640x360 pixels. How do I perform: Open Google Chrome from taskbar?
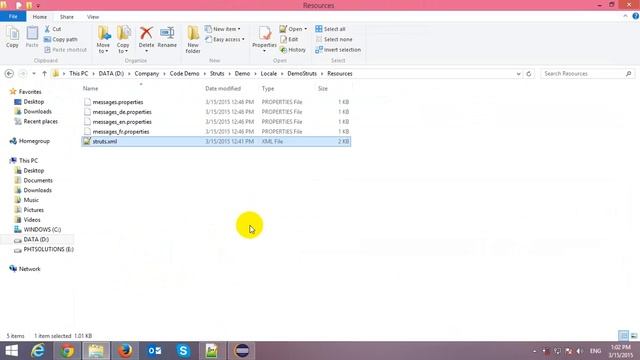pyautogui.click(x=67, y=351)
